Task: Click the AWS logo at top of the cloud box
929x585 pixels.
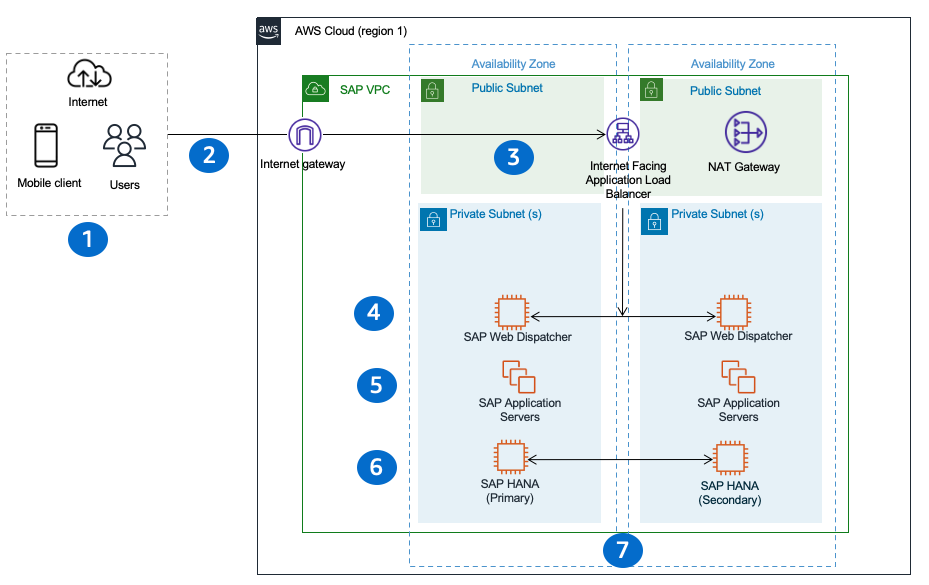Action: 268,31
